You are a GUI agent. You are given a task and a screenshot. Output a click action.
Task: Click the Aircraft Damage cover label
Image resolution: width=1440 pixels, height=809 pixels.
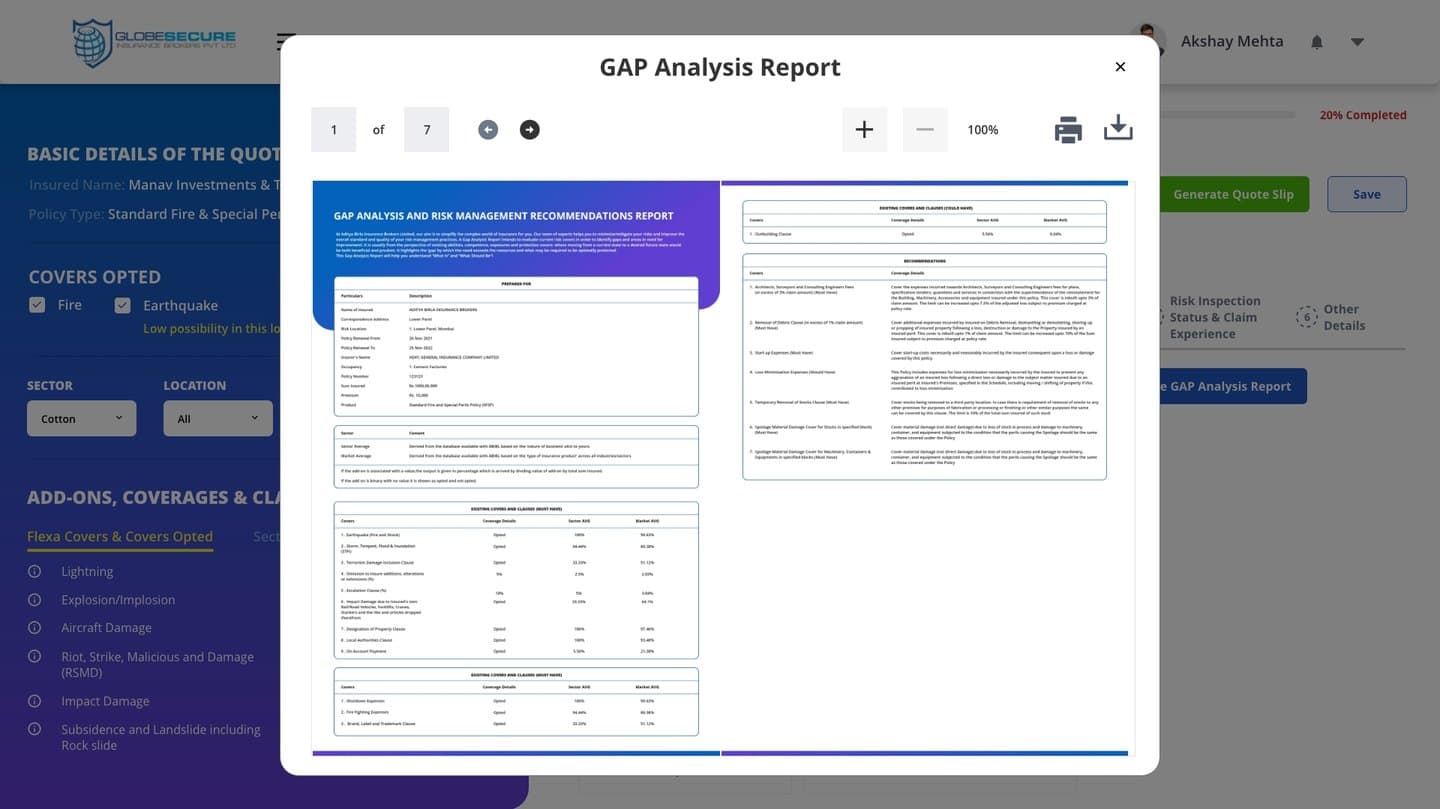click(106, 627)
